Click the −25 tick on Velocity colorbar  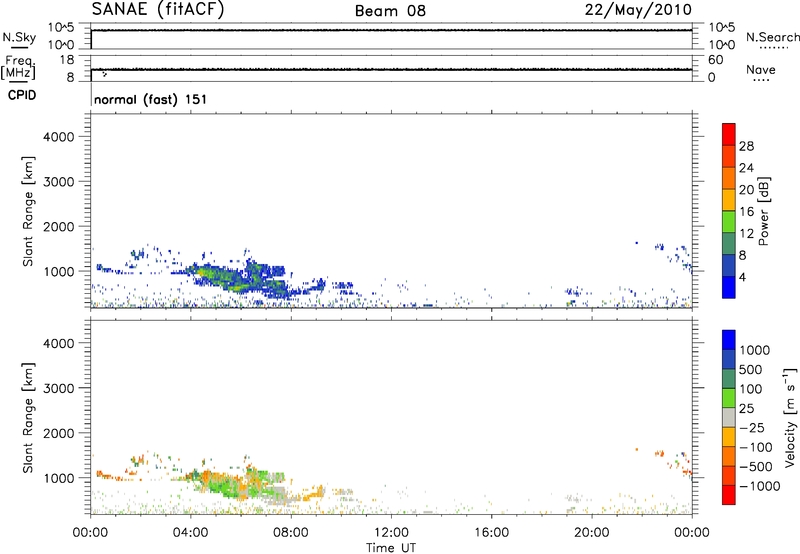point(752,428)
